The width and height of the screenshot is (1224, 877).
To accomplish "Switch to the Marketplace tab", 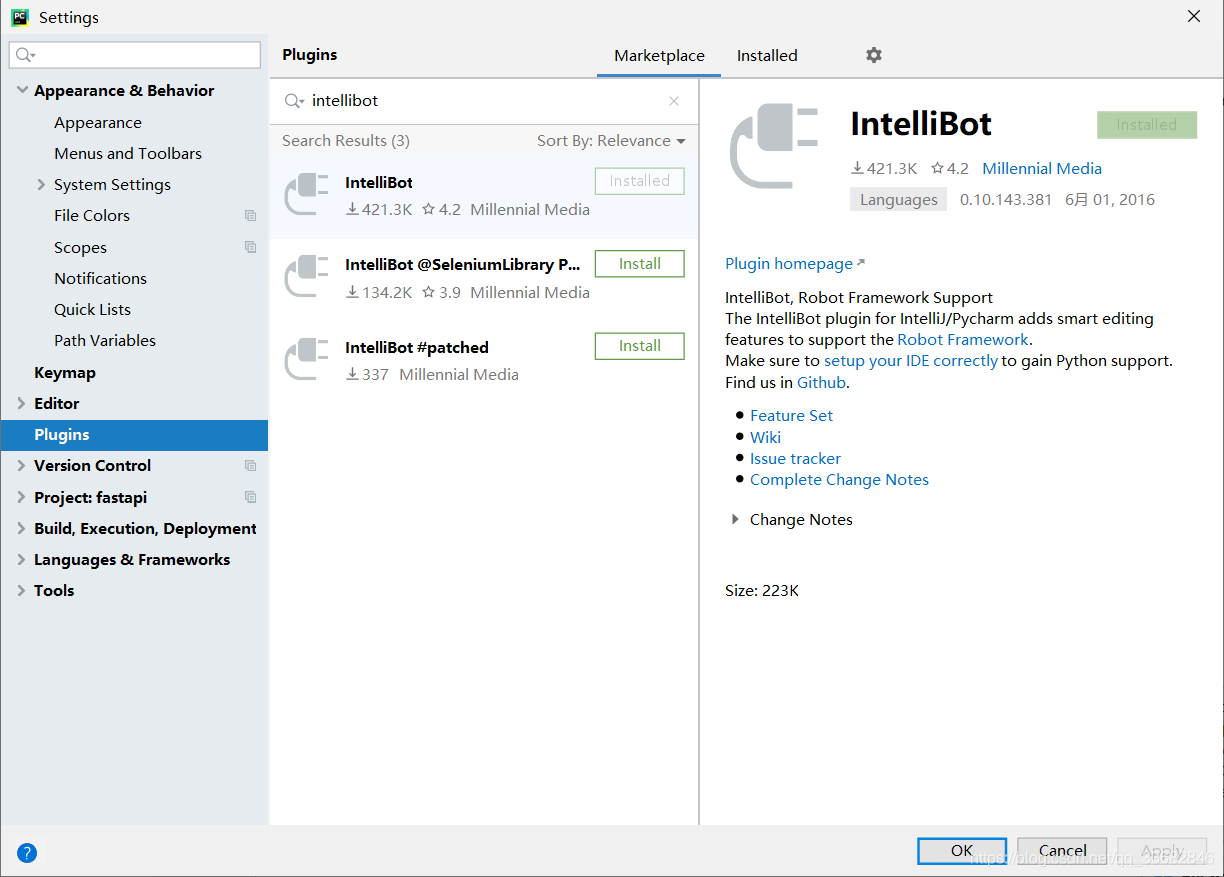I will (659, 56).
